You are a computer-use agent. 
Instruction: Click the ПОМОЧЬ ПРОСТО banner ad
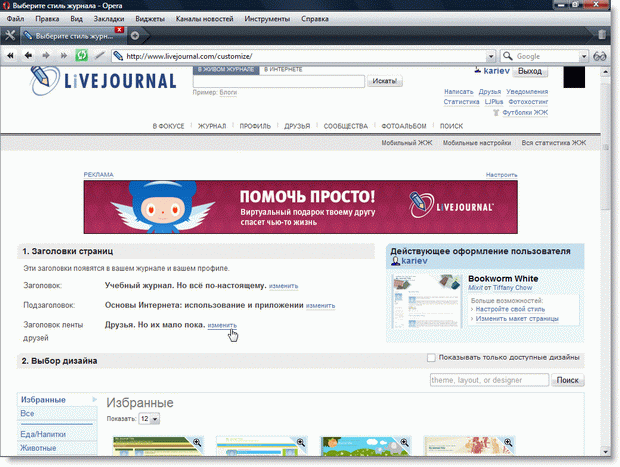click(301, 207)
